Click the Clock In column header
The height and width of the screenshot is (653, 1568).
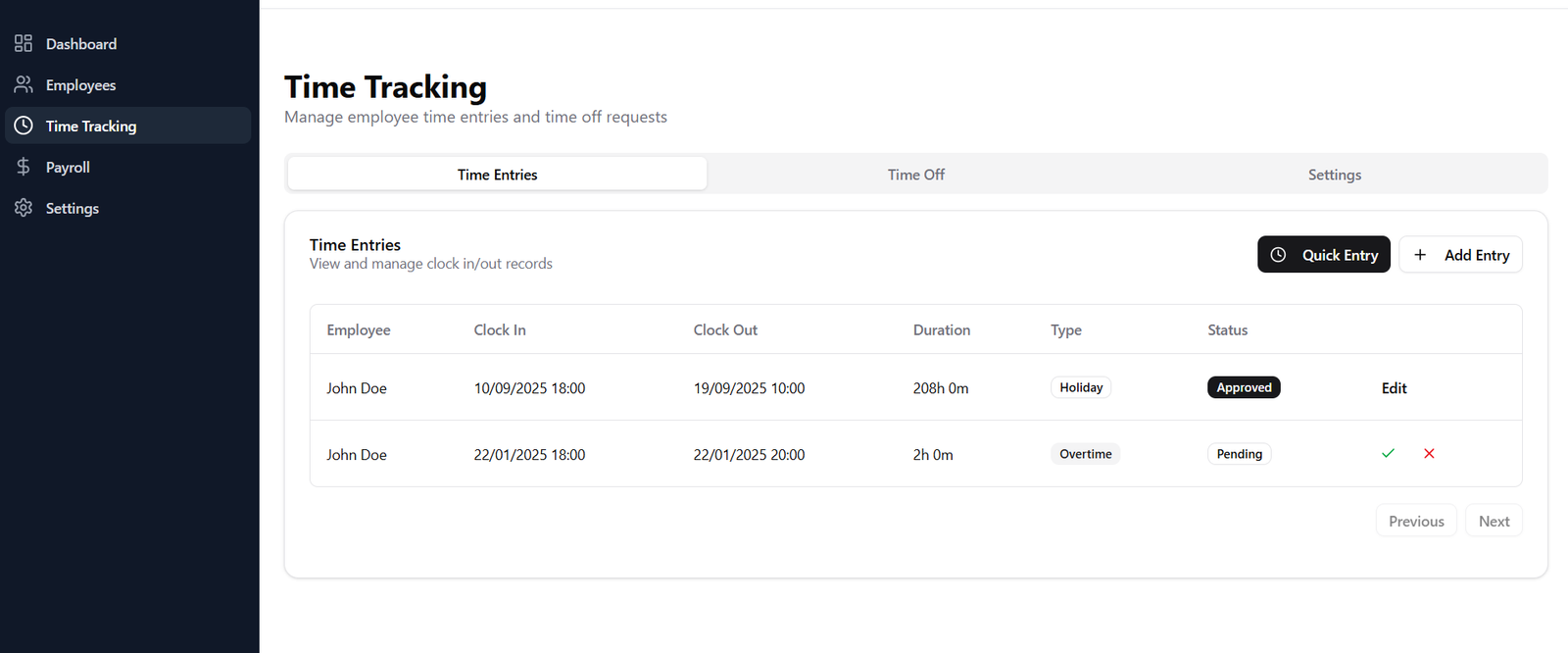coord(500,330)
